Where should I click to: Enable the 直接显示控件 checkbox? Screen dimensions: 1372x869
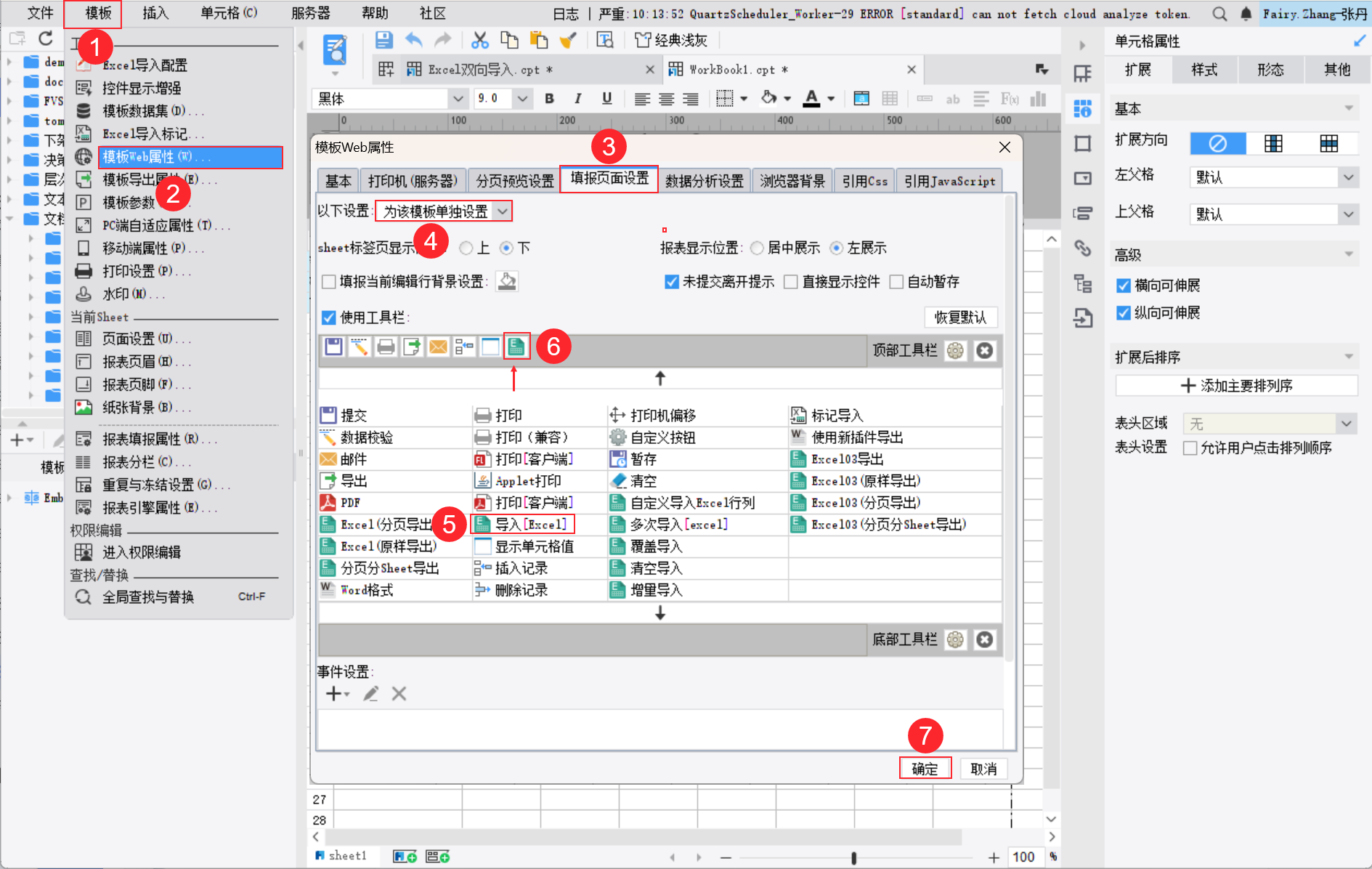[791, 281]
